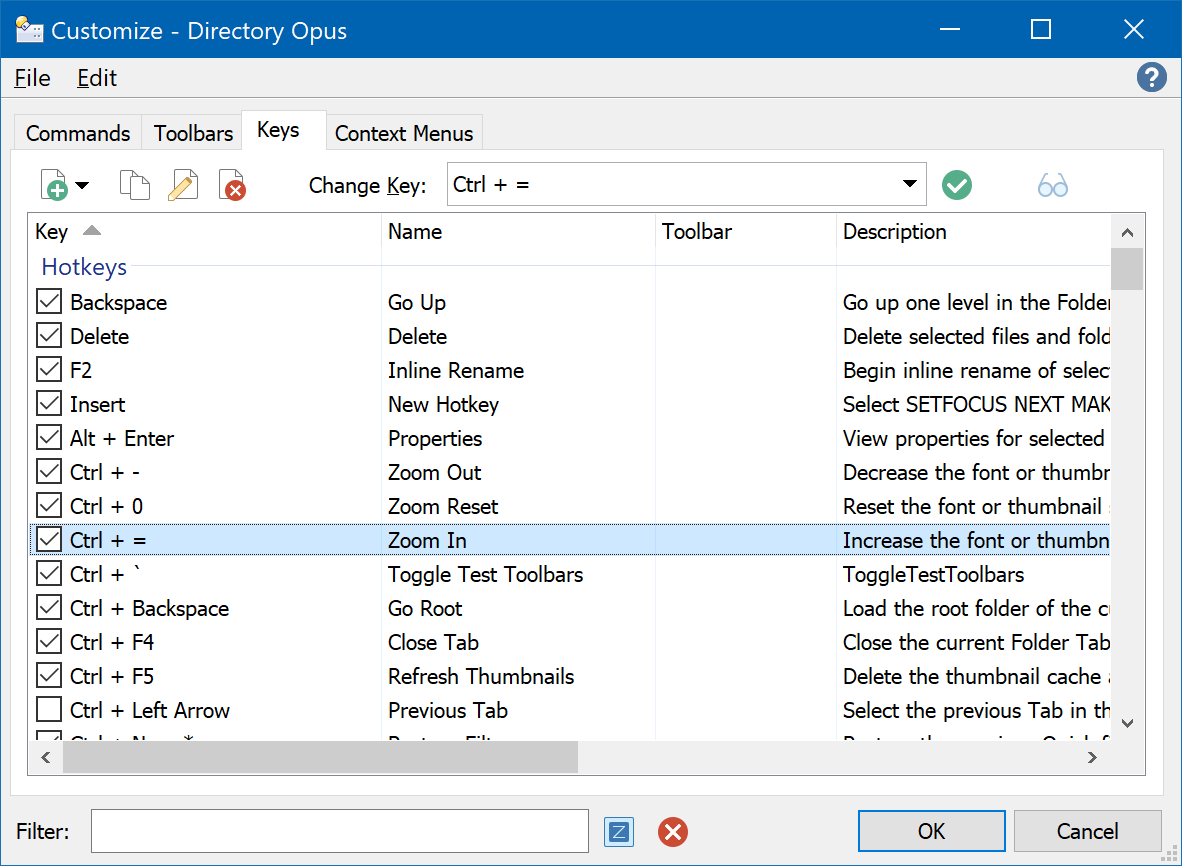
Task: Select the "Refresh Thumbnails" name cell
Action: coord(481,676)
